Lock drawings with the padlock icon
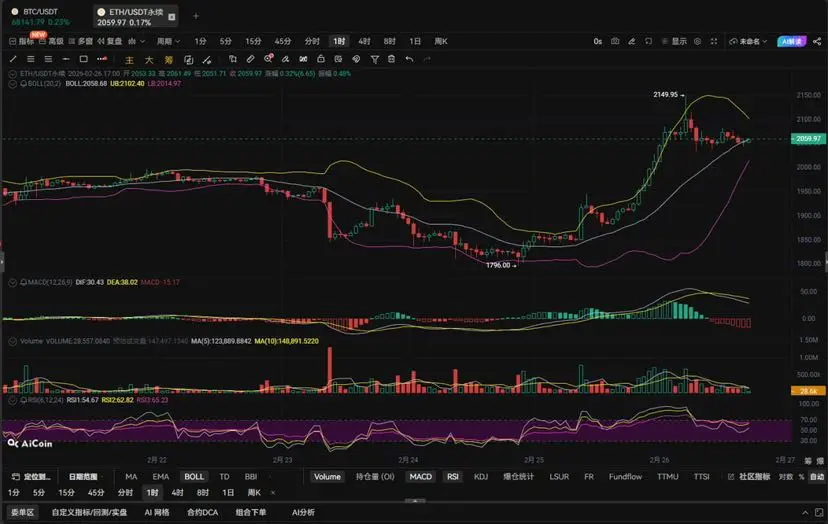 point(321,59)
